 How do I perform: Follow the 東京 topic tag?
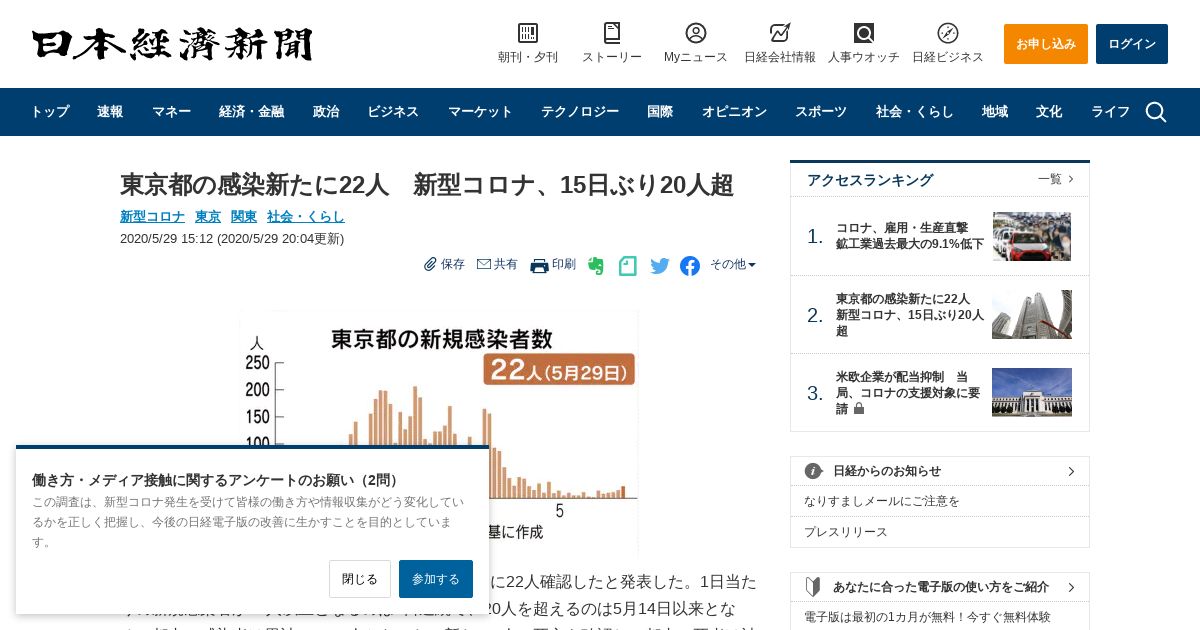coord(208,216)
